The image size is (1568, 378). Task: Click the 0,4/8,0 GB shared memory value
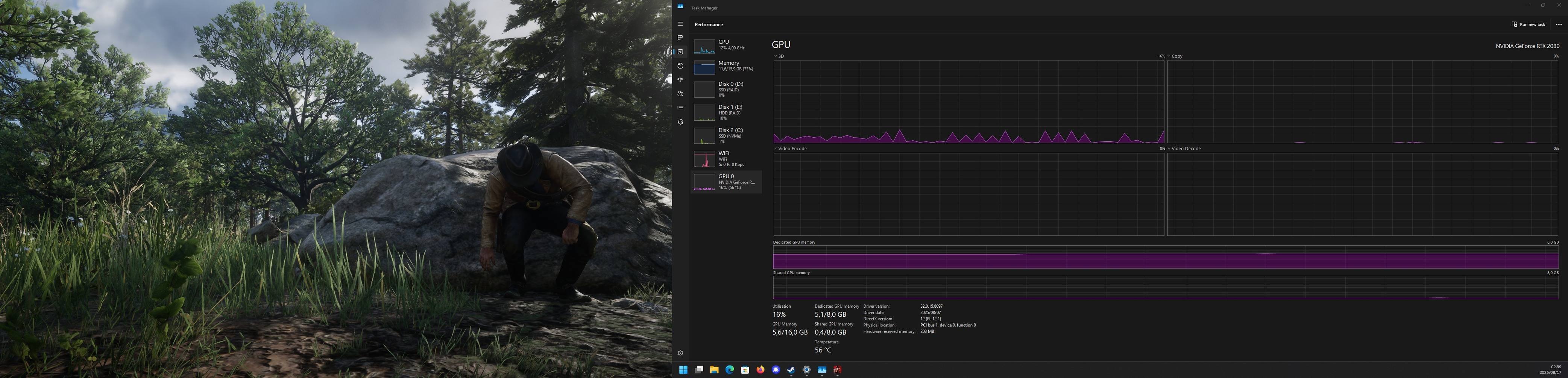(830, 332)
